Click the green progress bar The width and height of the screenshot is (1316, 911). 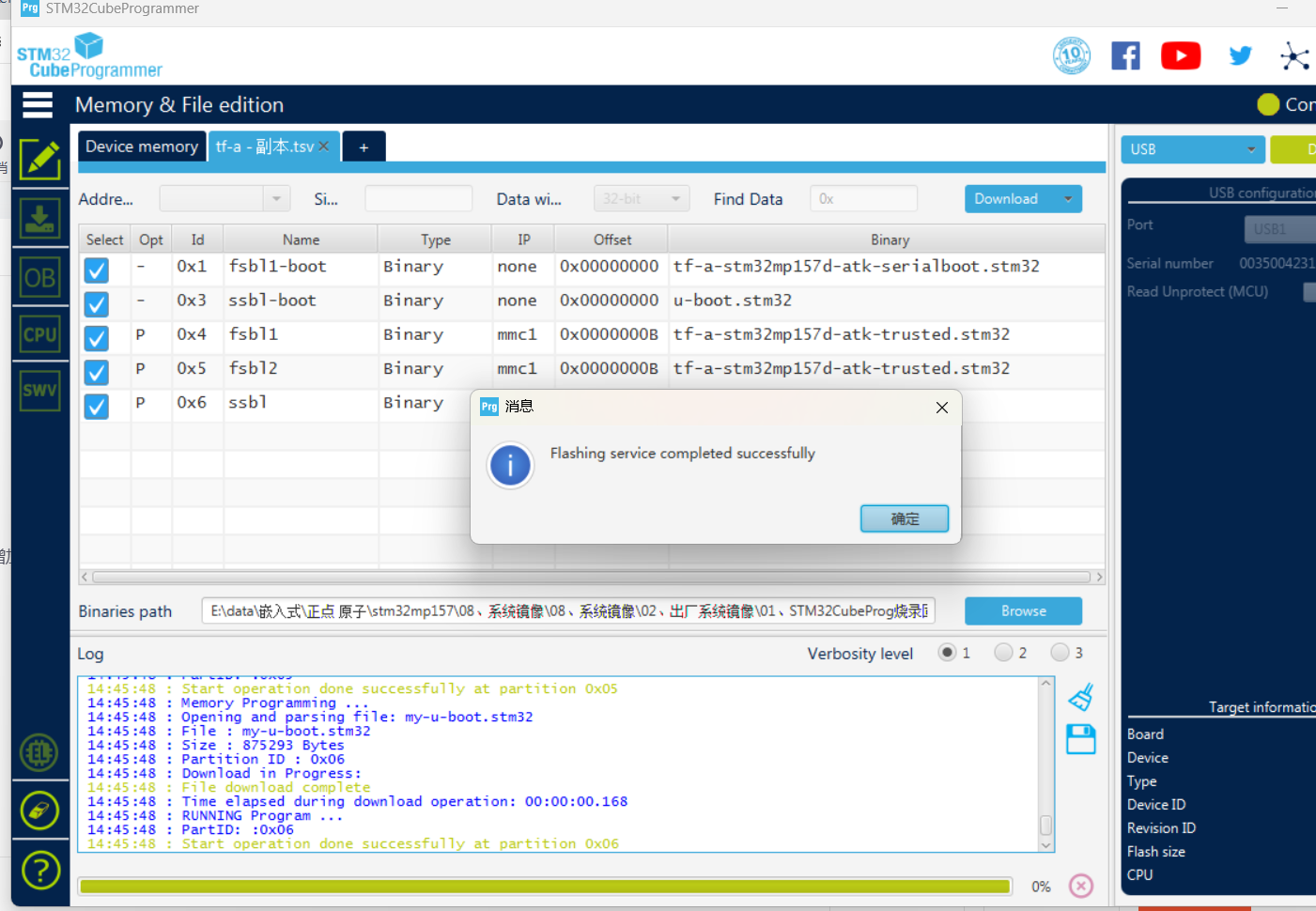(x=545, y=886)
